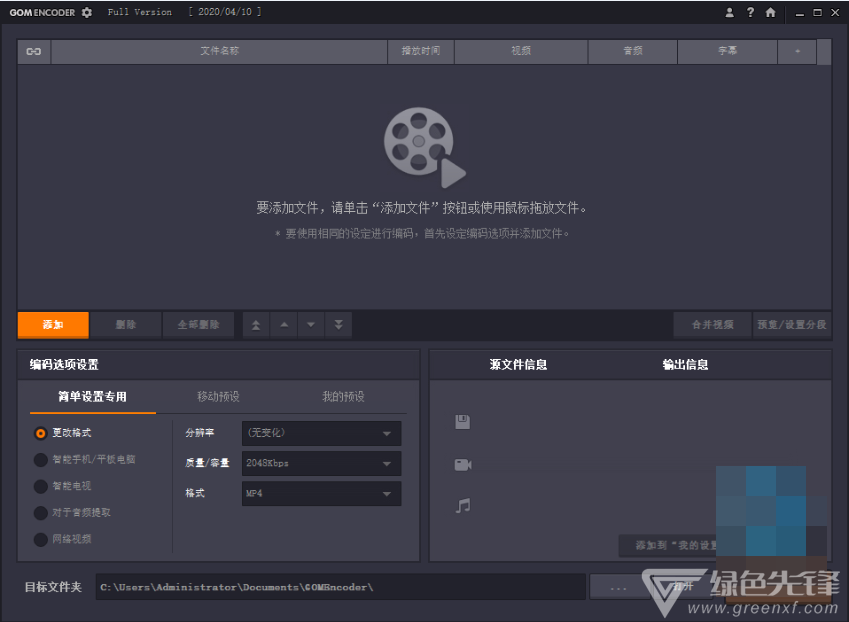Viewport: 849px width, 622px height.
Task: Click the user account icon
Action: point(730,13)
